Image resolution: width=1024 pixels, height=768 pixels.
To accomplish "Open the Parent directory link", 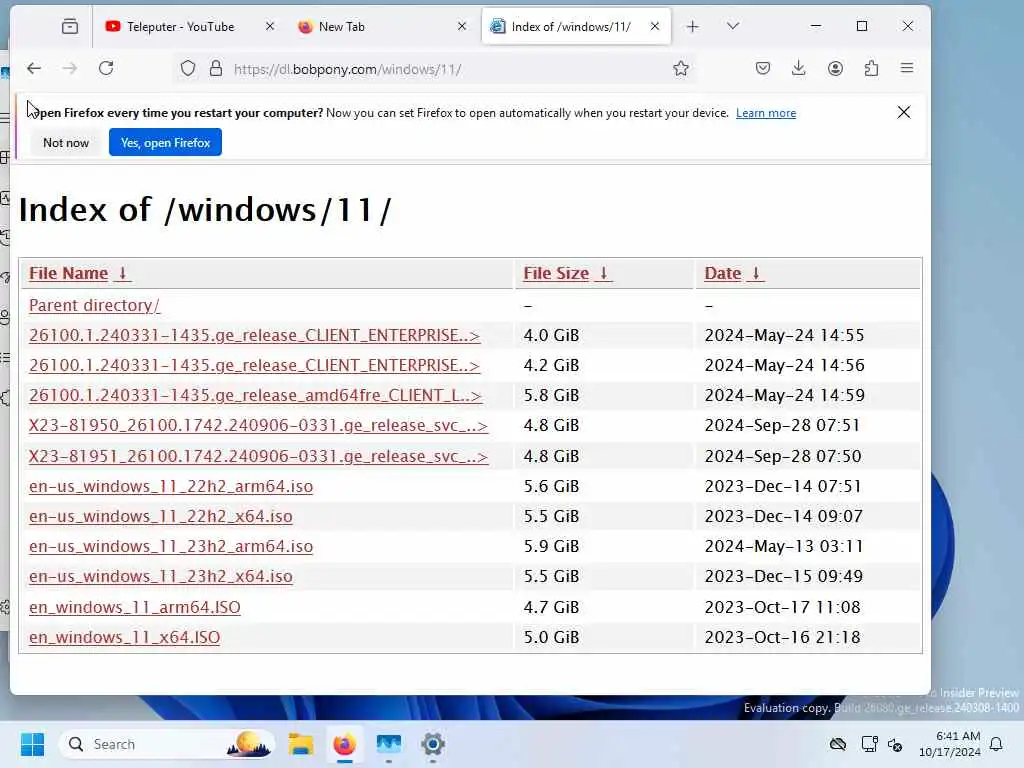I will 94,305.
